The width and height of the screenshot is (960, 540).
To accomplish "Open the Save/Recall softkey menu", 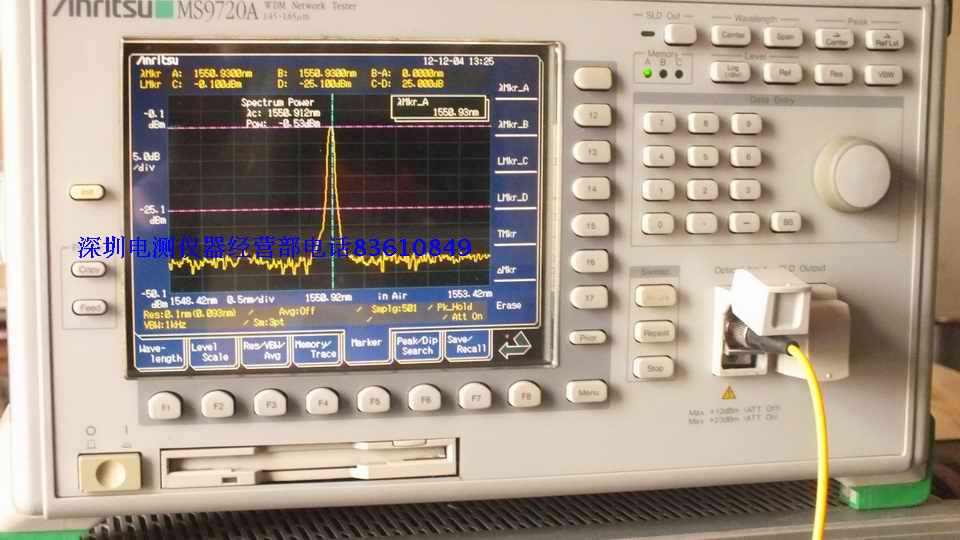I will tap(466, 344).
